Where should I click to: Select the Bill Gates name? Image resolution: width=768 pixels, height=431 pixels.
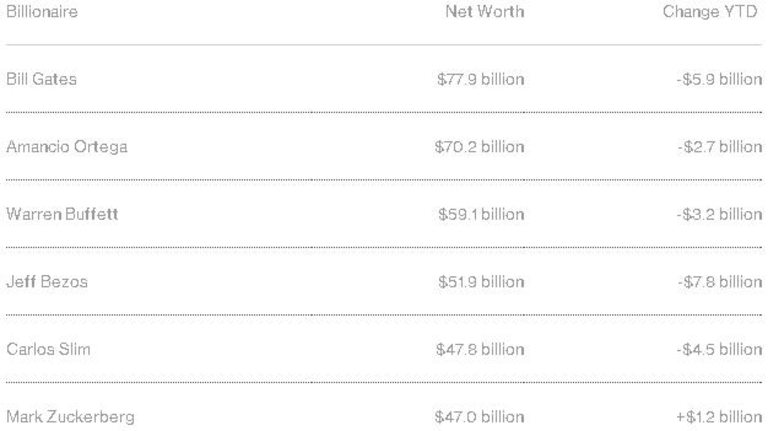[42, 79]
